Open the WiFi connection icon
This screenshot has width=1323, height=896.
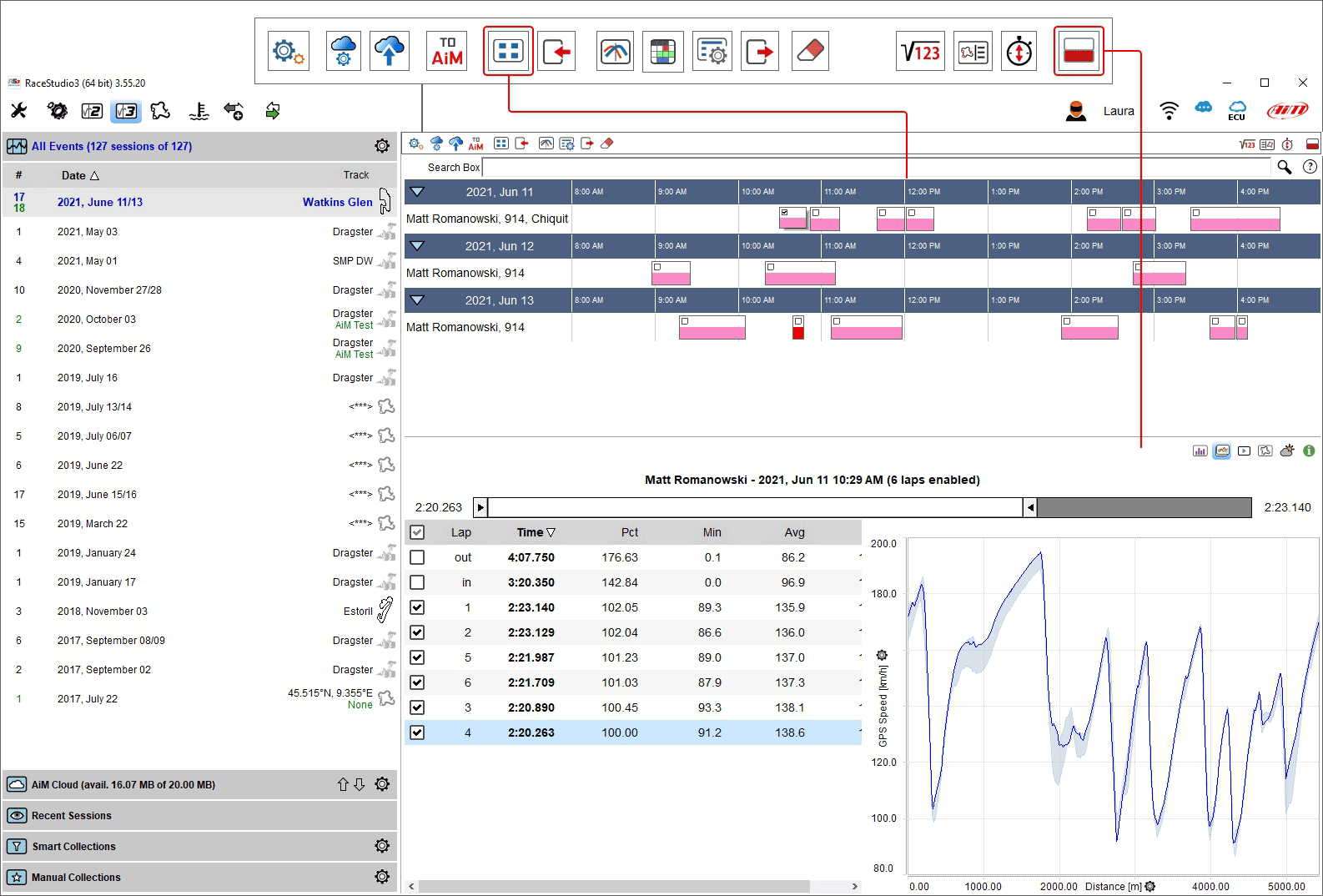point(1170,111)
